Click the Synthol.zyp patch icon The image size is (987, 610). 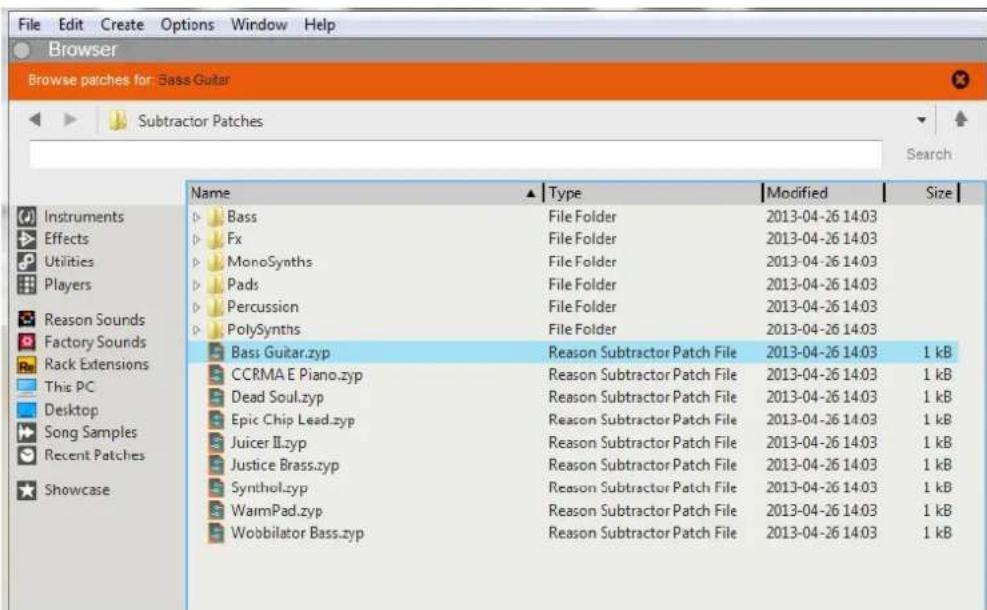click(x=216, y=488)
